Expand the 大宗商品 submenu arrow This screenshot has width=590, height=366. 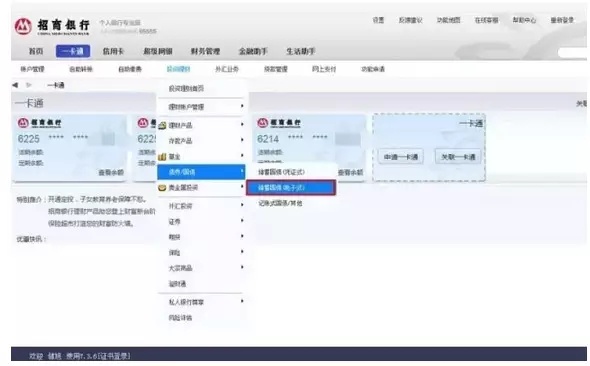[x=242, y=267]
